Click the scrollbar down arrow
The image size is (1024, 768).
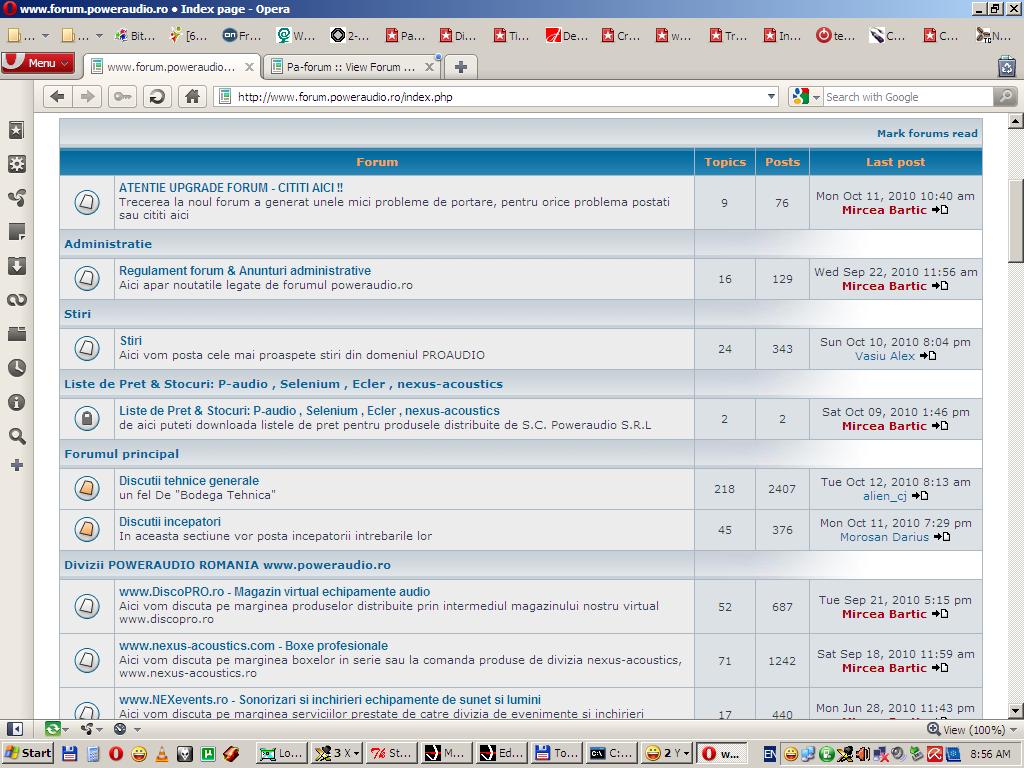(1016, 711)
